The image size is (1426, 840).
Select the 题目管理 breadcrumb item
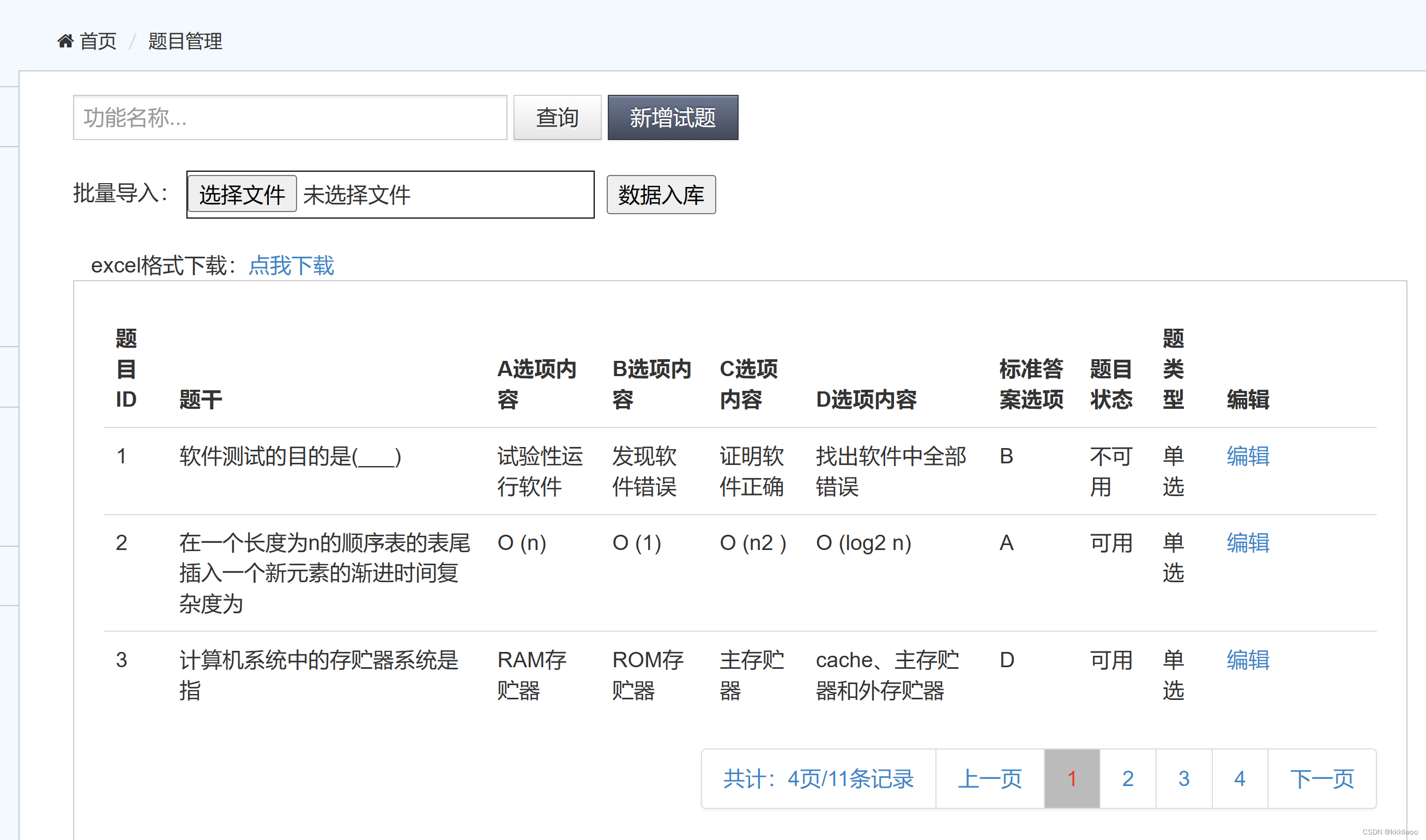click(185, 41)
